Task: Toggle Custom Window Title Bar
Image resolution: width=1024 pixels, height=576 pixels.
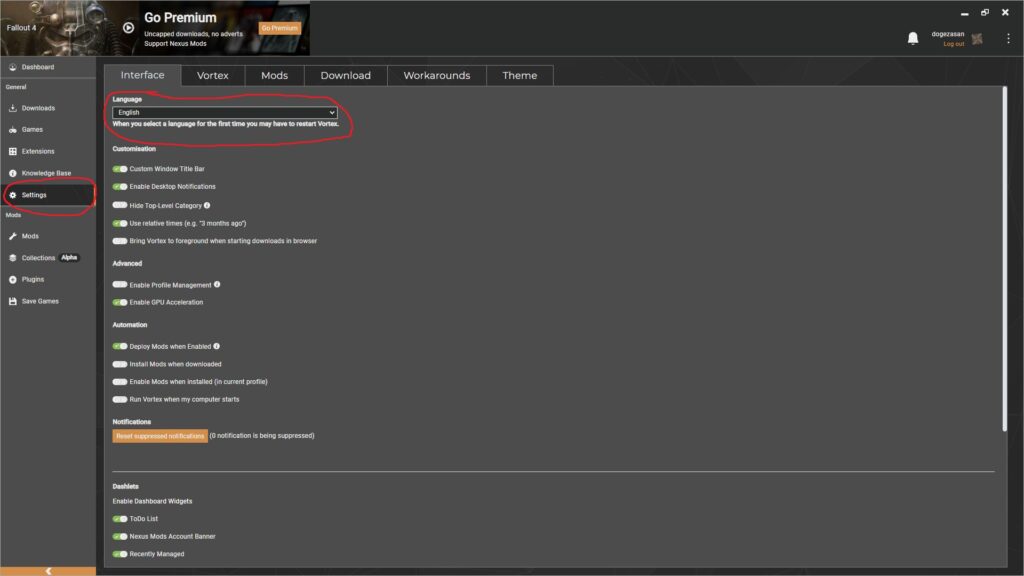Action: point(120,169)
